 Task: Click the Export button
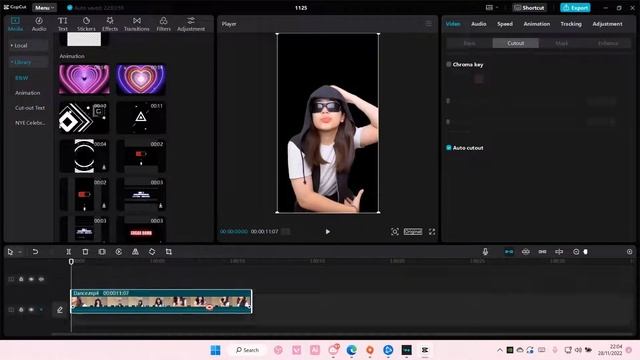[575, 8]
